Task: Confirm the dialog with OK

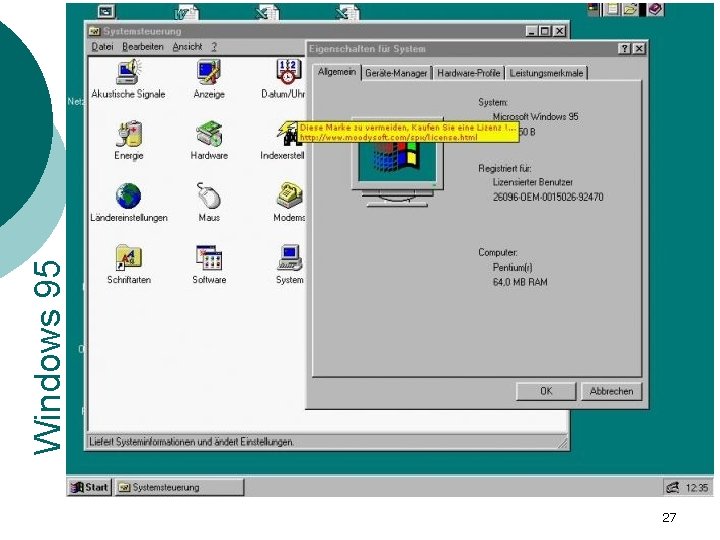Action: [x=546, y=391]
